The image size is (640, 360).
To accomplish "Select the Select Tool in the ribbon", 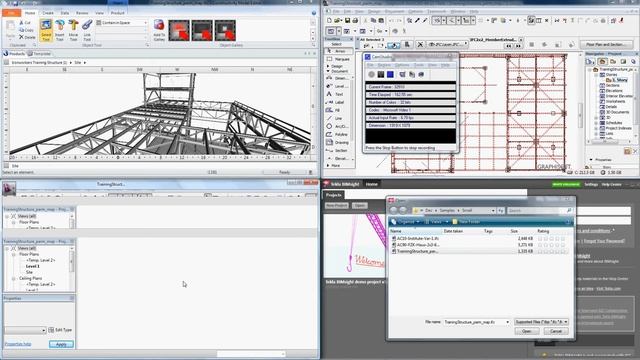I will coord(46,30).
